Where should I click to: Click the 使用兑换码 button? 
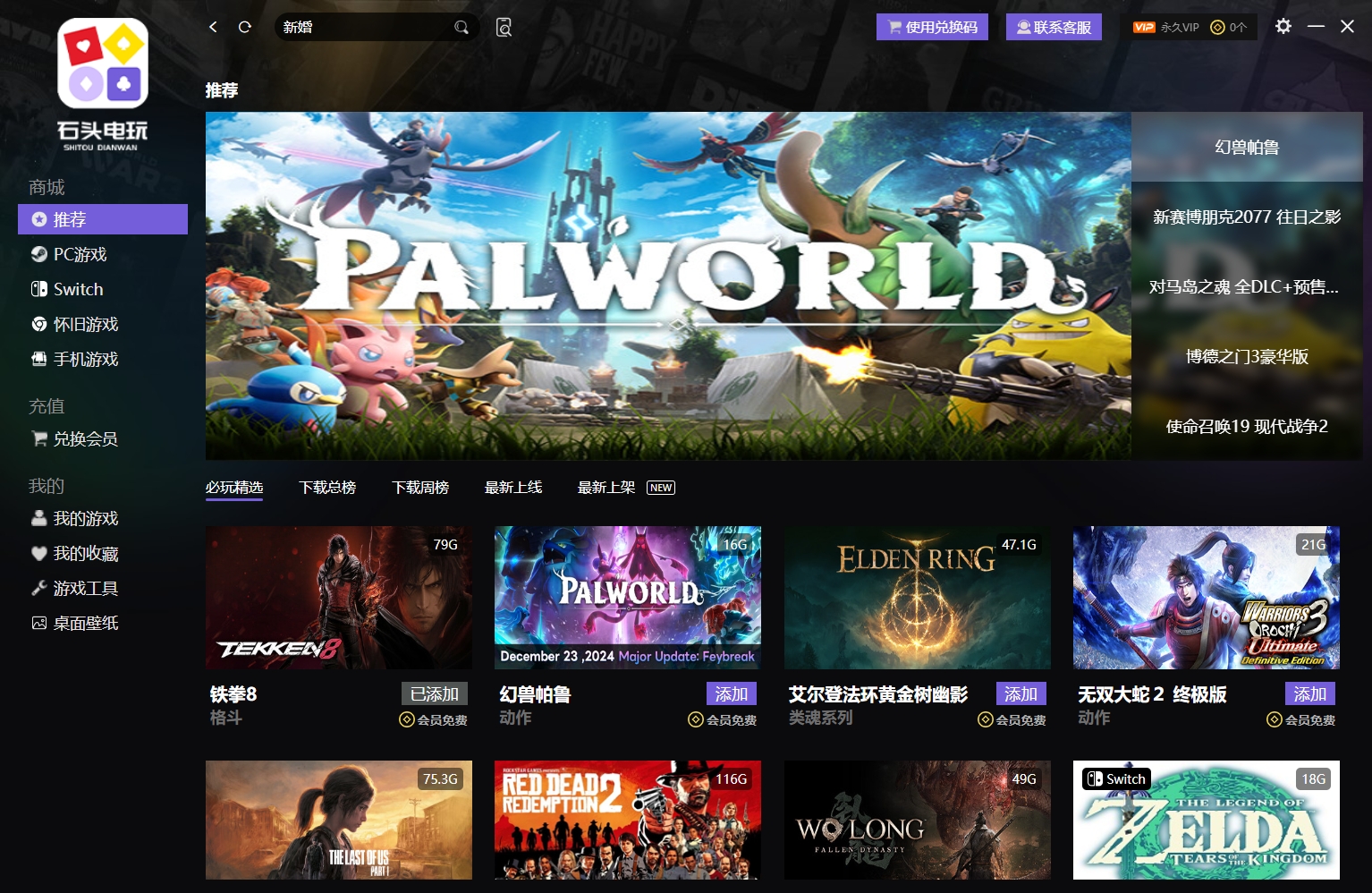(x=932, y=27)
